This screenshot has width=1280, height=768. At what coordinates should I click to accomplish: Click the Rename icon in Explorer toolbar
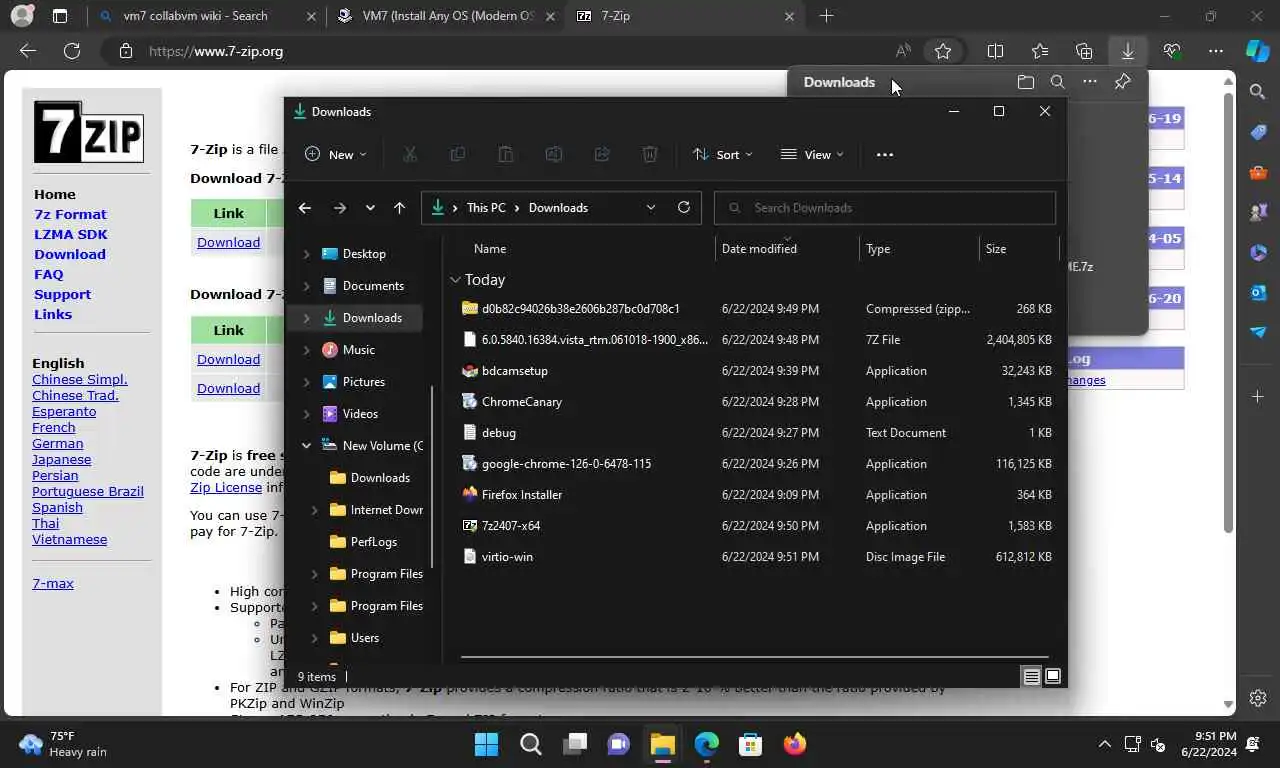553,154
